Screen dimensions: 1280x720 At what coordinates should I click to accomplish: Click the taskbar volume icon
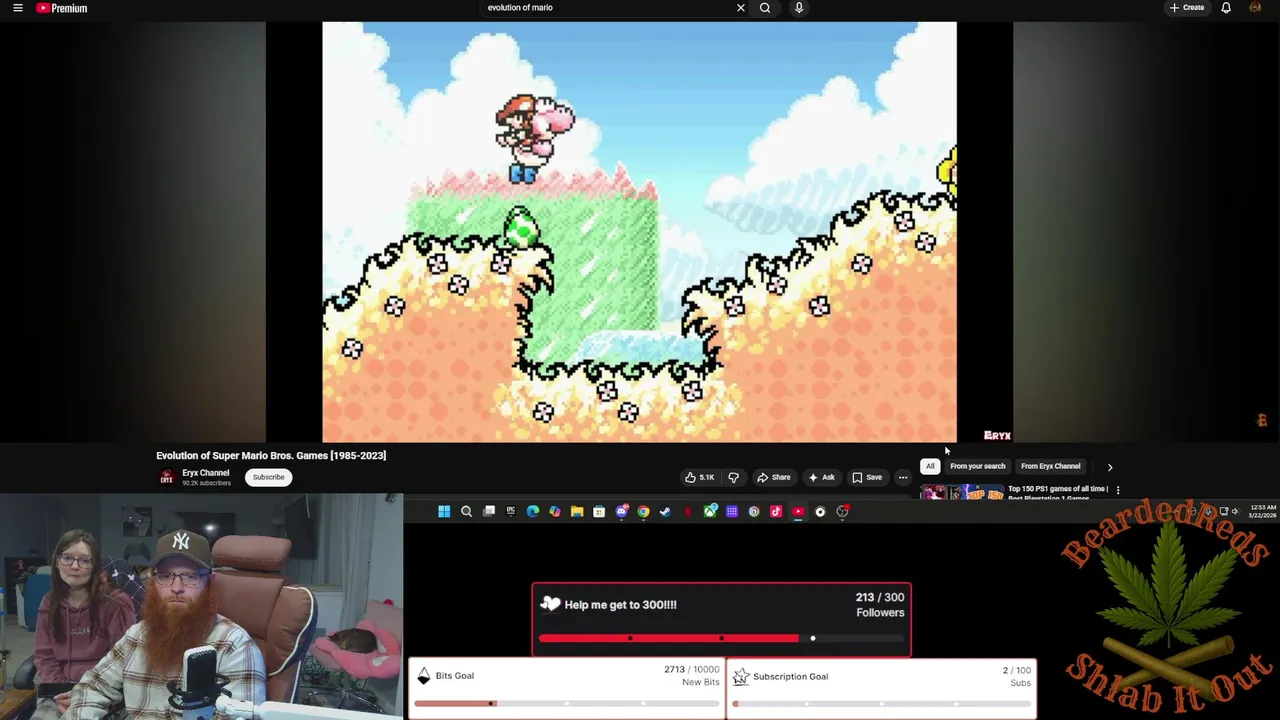(x=1234, y=511)
